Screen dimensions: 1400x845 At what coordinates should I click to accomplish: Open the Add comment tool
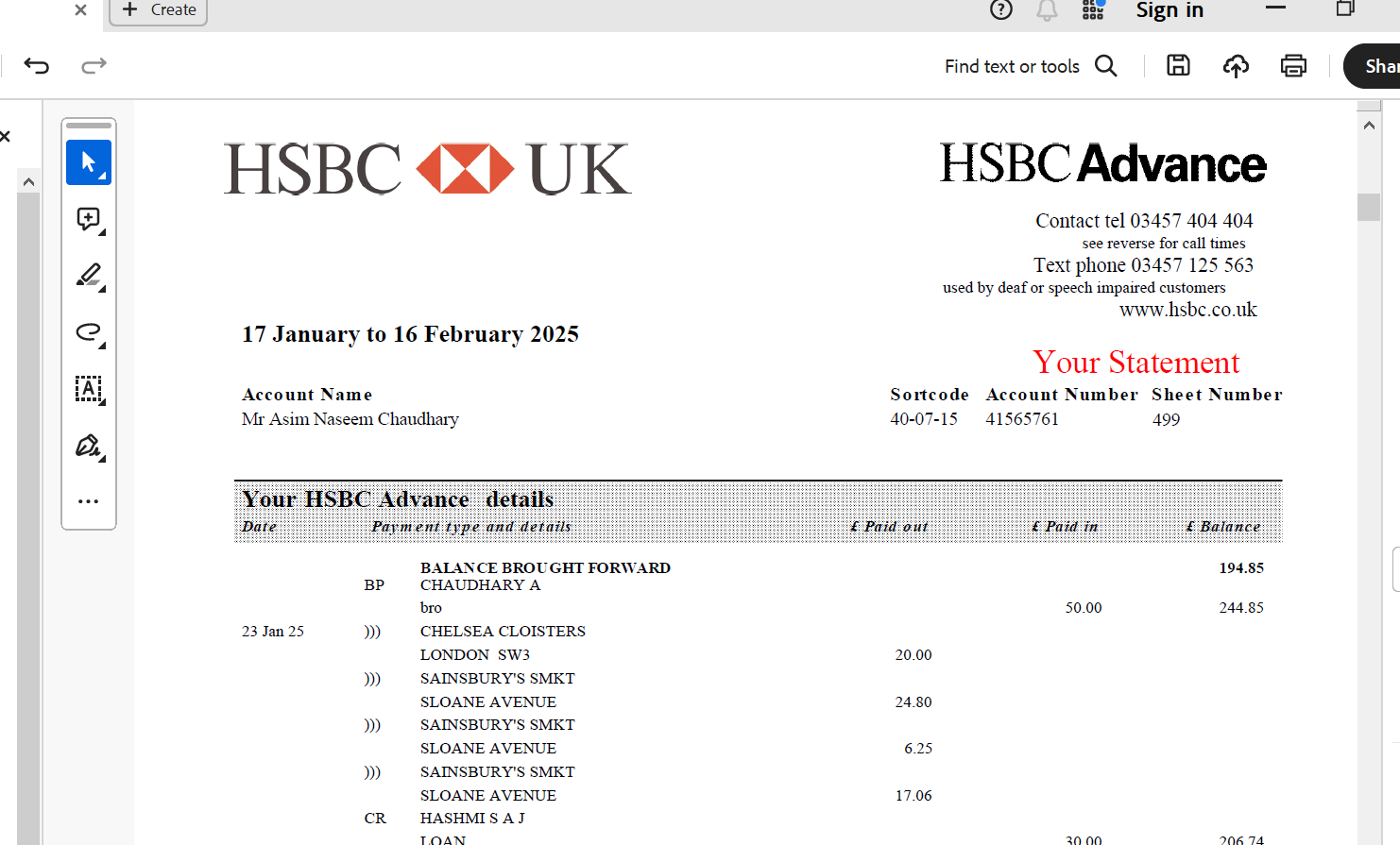(x=89, y=220)
